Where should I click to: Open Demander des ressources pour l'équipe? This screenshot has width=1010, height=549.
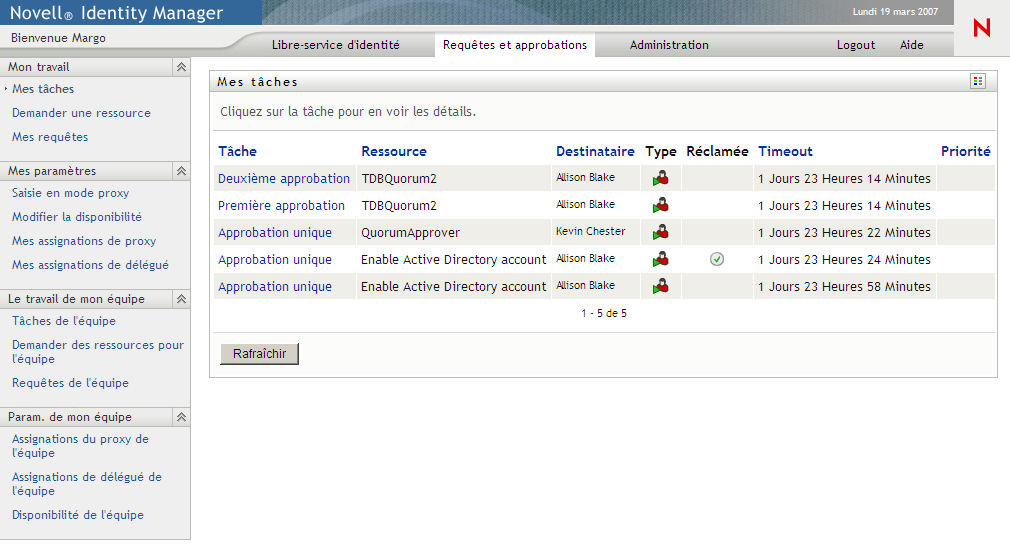click(x=98, y=352)
